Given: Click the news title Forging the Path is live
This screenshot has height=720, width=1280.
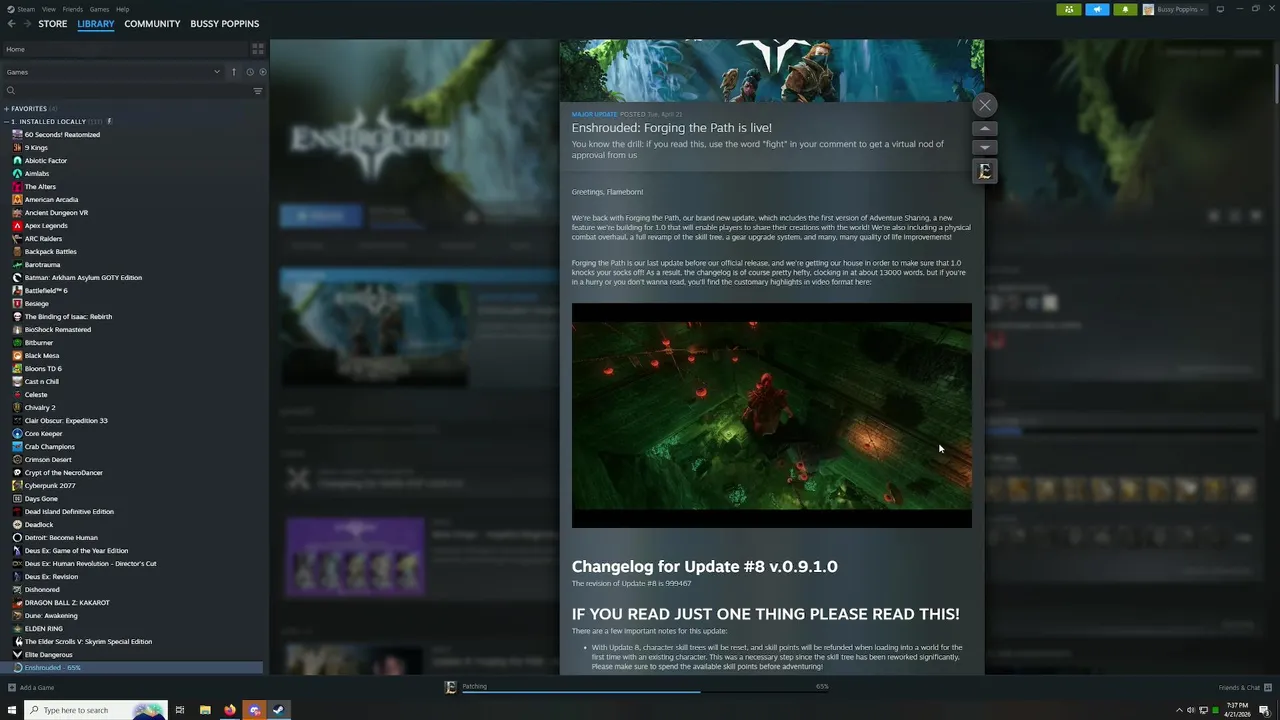Looking at the screenshot, I should 671,128.
